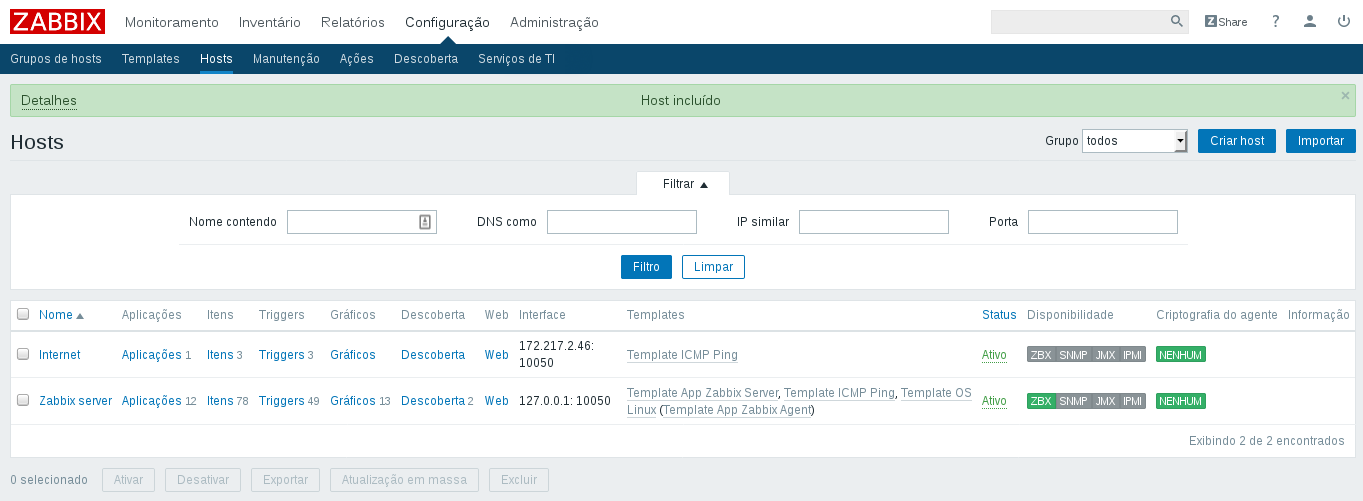Screen dimensions: 1363x501
Task: Click the icon inside Nome contendo field
Action: click(x=425, y=222)
